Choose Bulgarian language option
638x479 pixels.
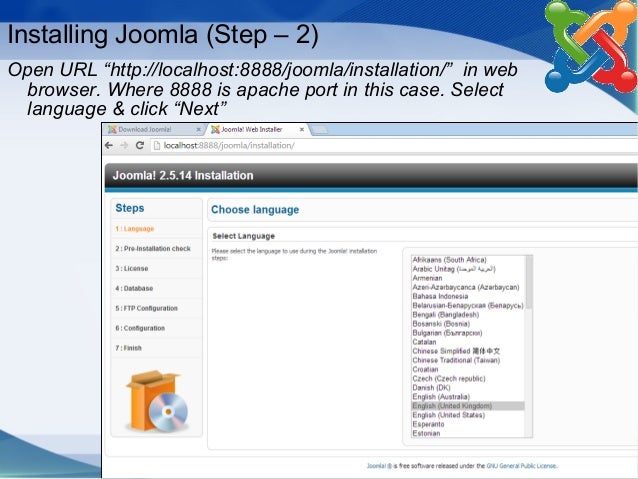(468, 333)
